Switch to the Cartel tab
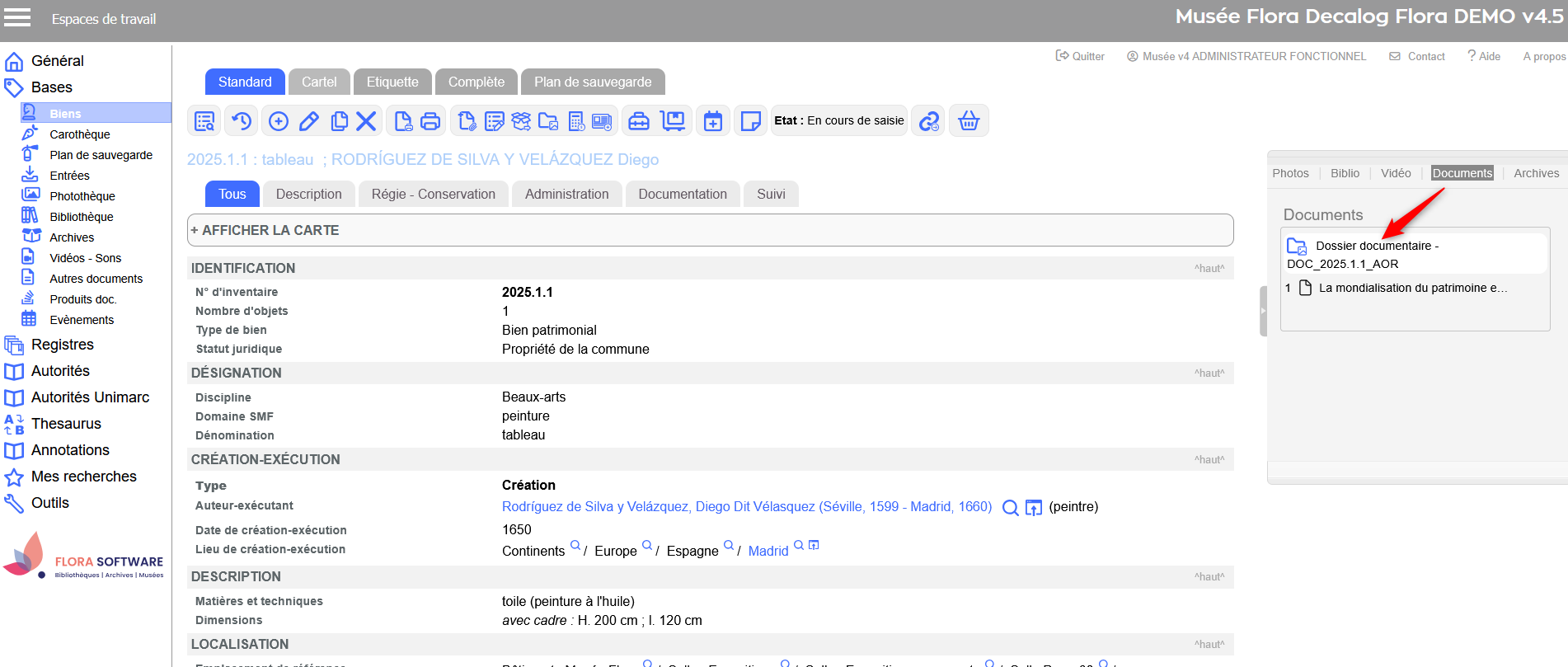Image resolution: width=1568 pixels, height=667 pixels. [x=319, y=82]
